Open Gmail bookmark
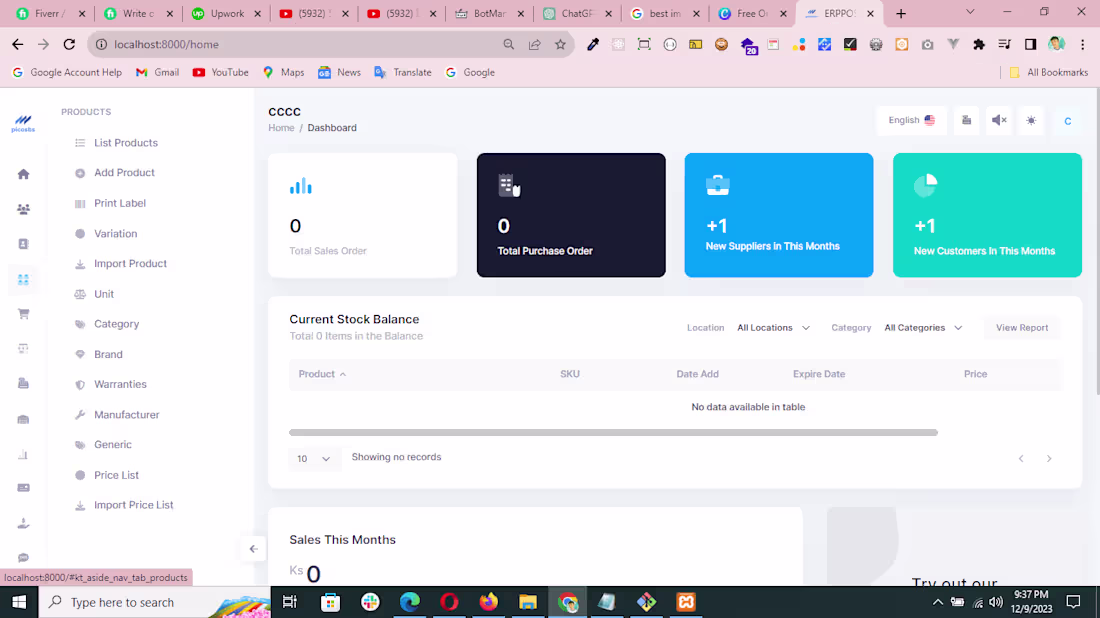 click(157, 72)
